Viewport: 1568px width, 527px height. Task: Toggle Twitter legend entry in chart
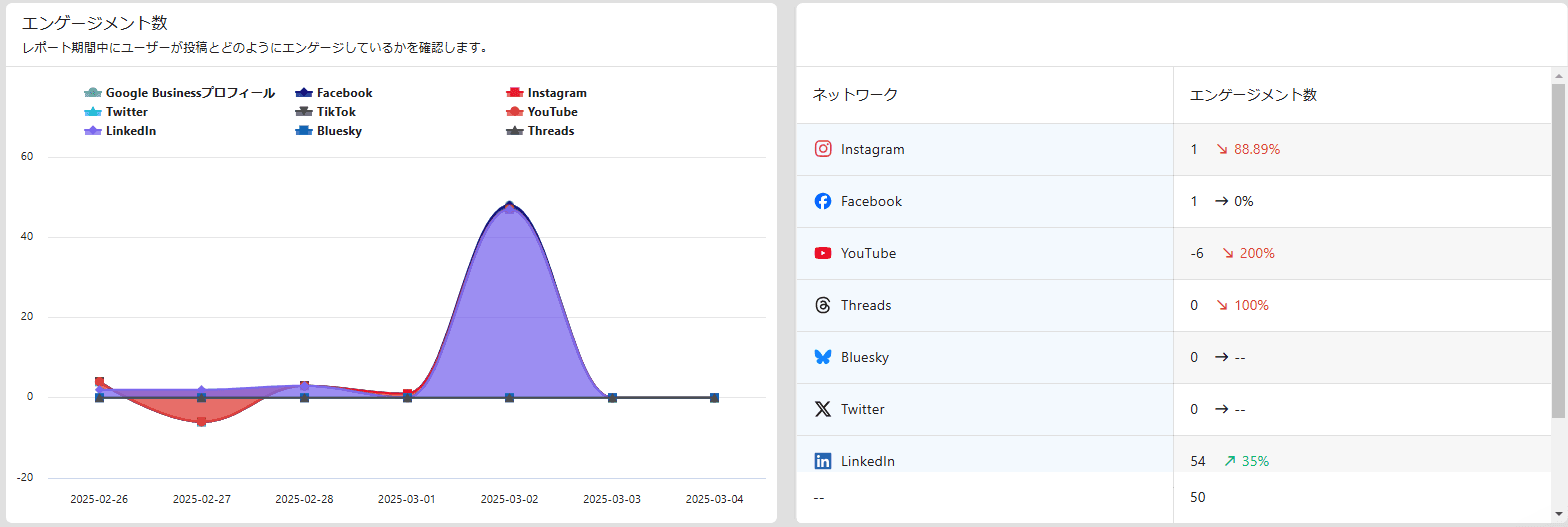pyautogui.click(x=117, y=112)
